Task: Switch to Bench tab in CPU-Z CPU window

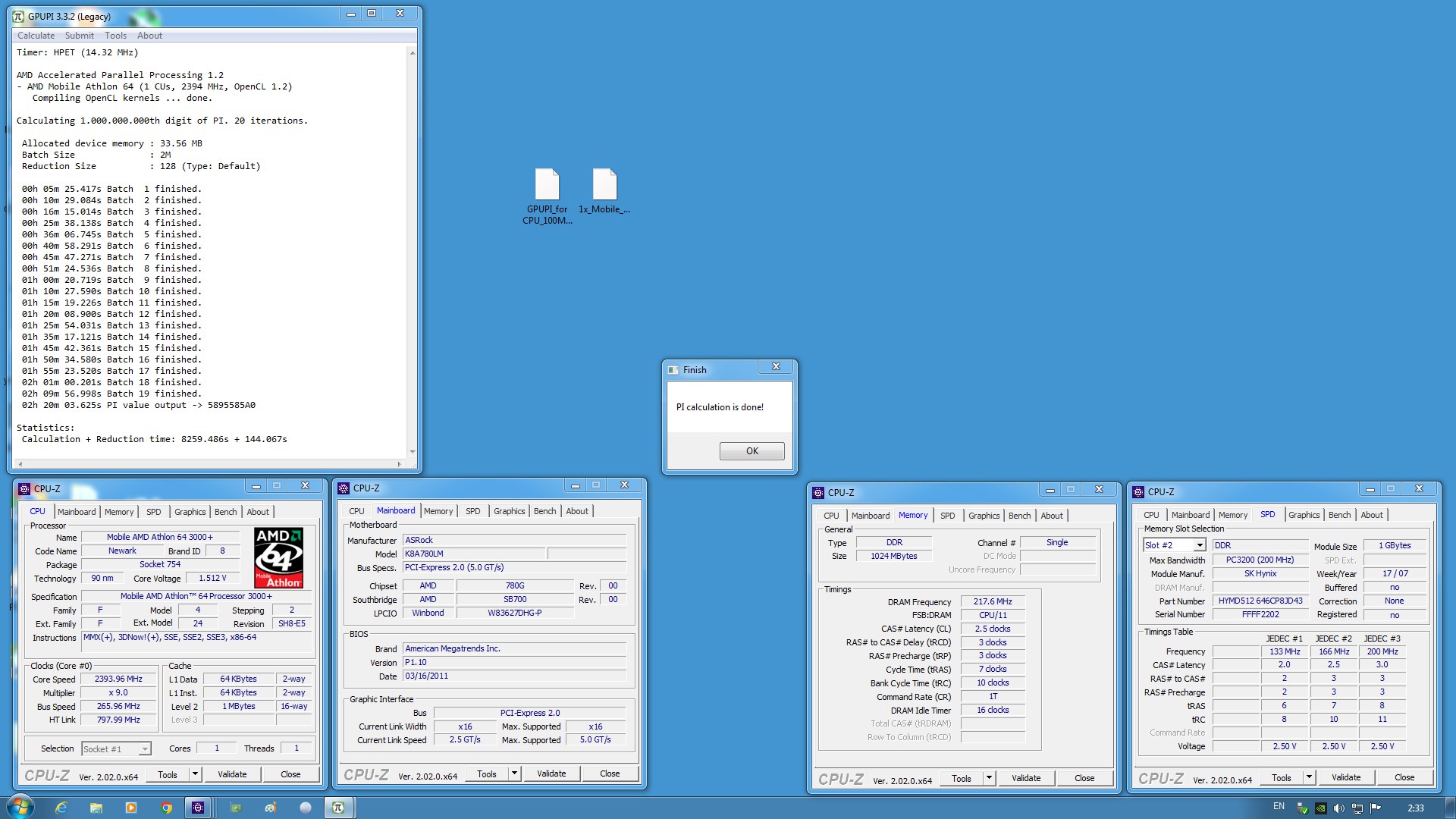Action: tap(225, 512)
